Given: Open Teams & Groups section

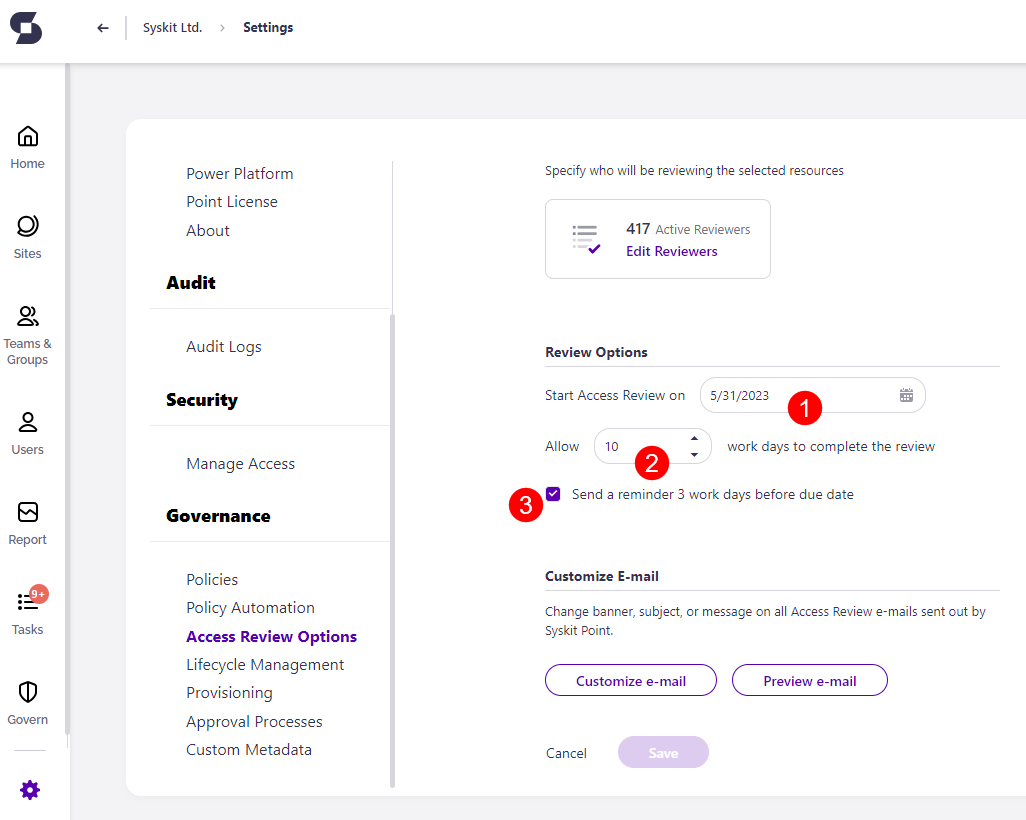Looking at the screenshot, I should 27,320.
